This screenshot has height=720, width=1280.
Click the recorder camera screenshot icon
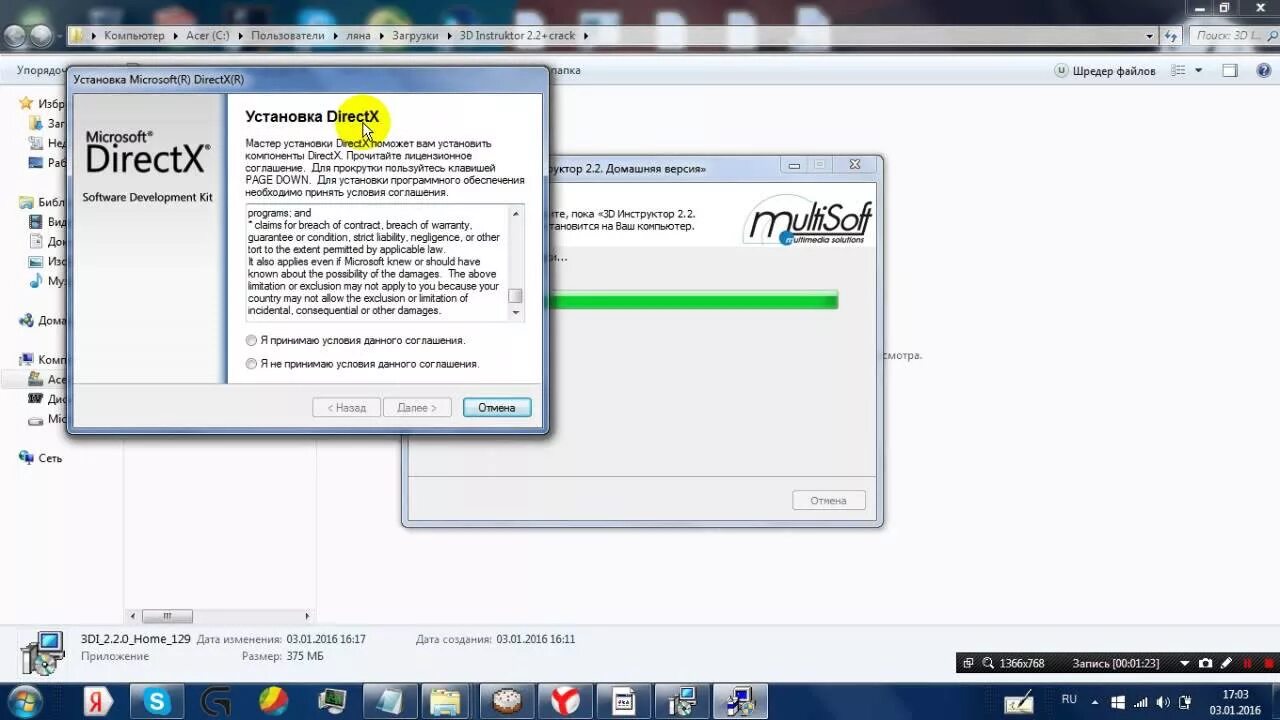pyautogui.click(x=1205, y=663)
